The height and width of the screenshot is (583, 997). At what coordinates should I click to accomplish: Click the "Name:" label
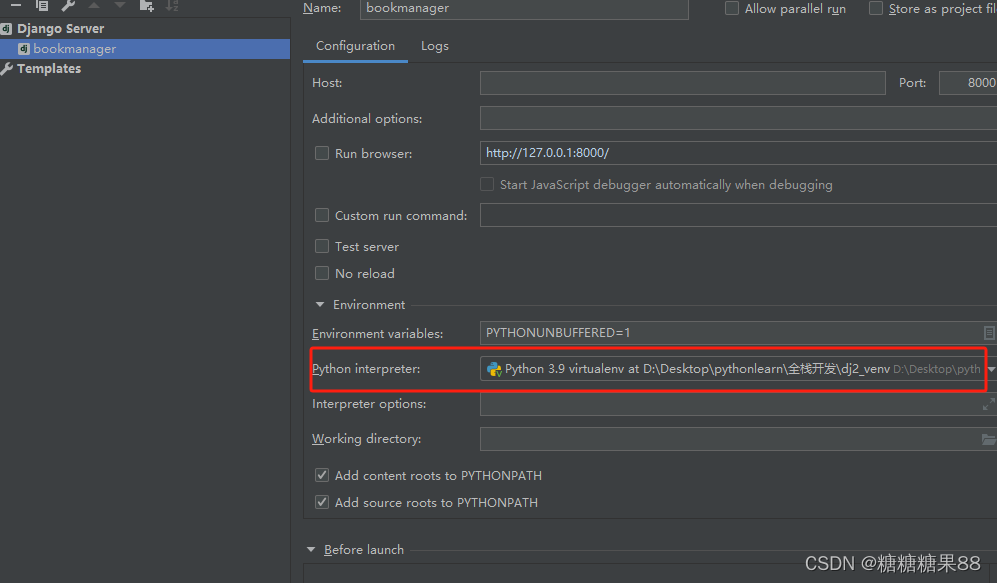pos(322,8)
